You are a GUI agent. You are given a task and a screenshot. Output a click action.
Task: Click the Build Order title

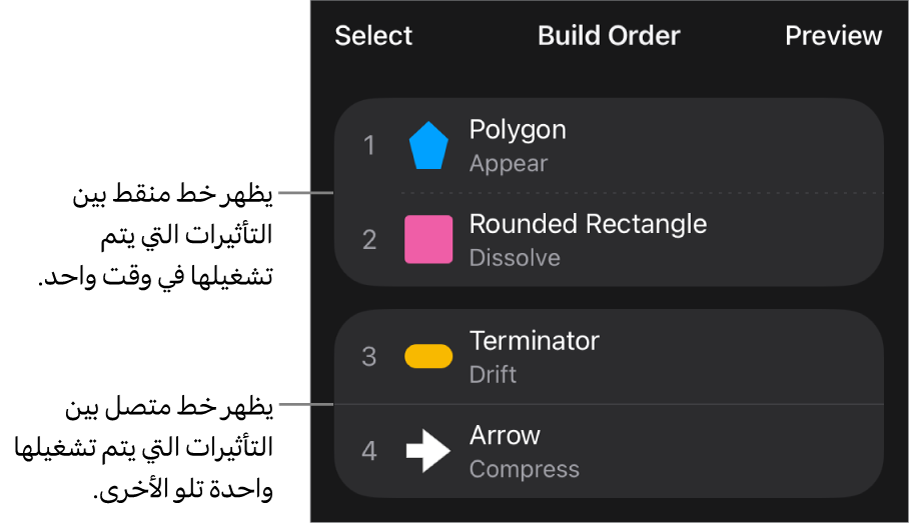tap(608, 36)
